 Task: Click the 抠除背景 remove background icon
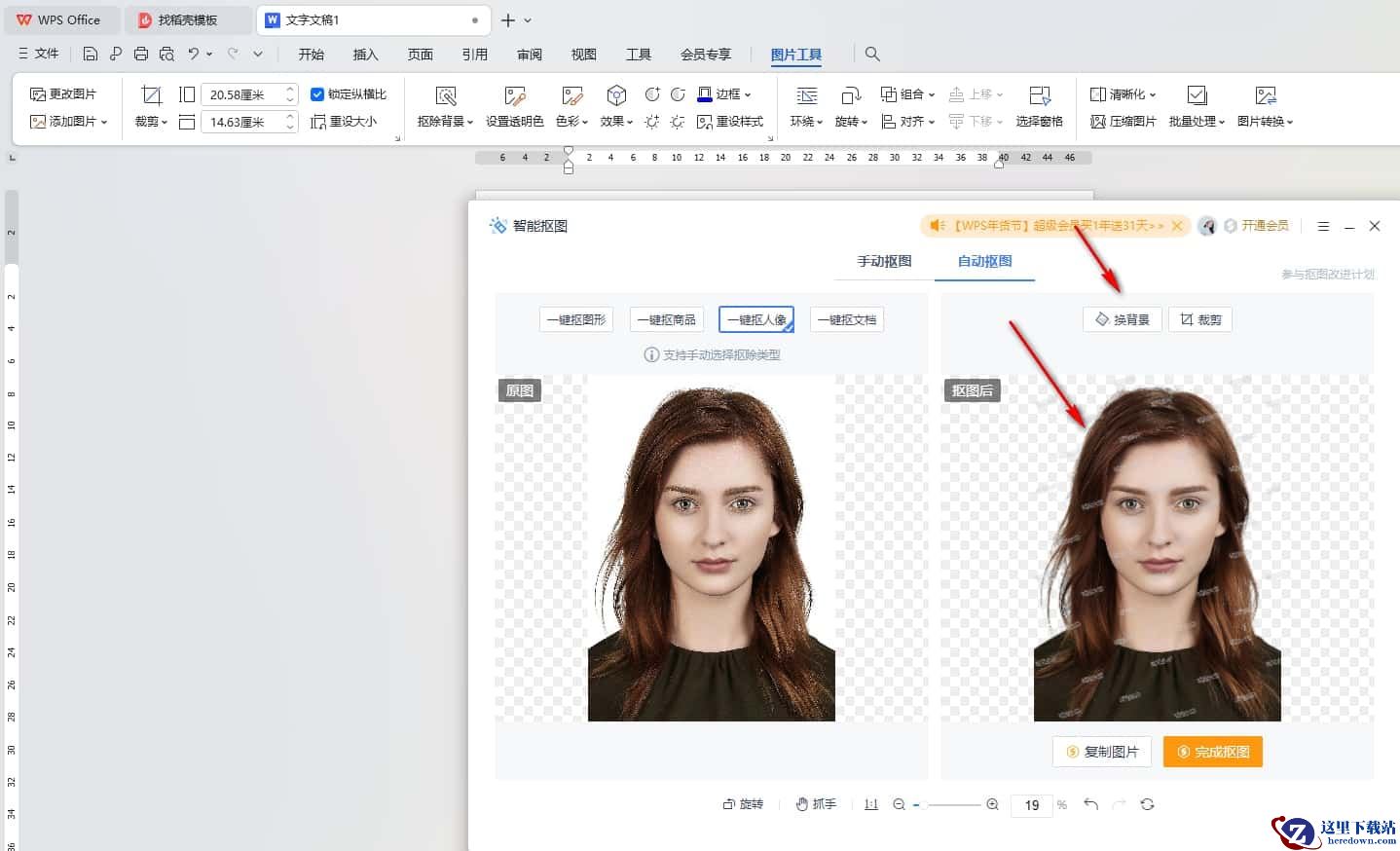(x=446, y=94)
